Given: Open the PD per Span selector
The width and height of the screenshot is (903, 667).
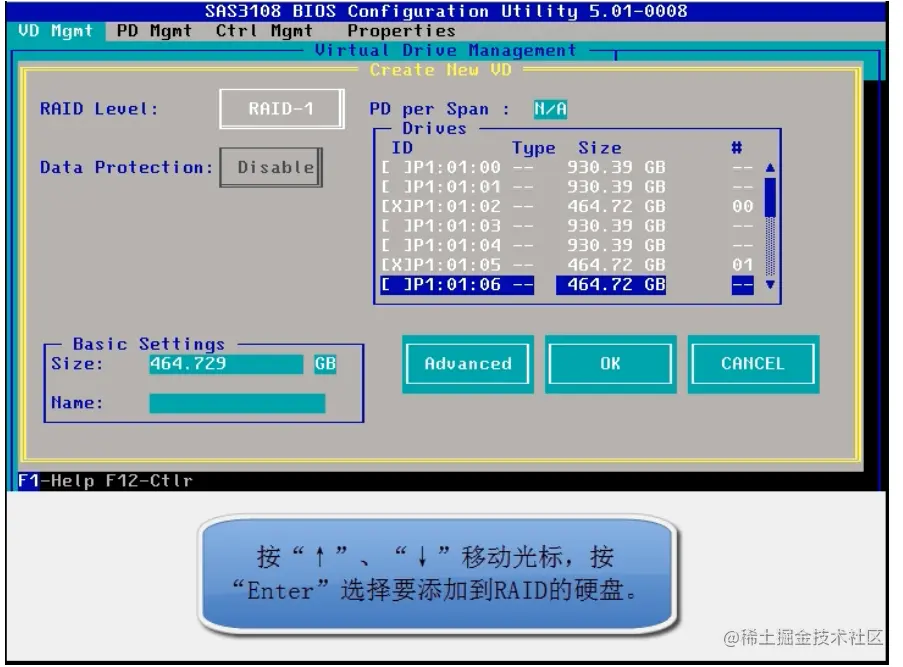Looking at the screenshot, I should [552, 108].
